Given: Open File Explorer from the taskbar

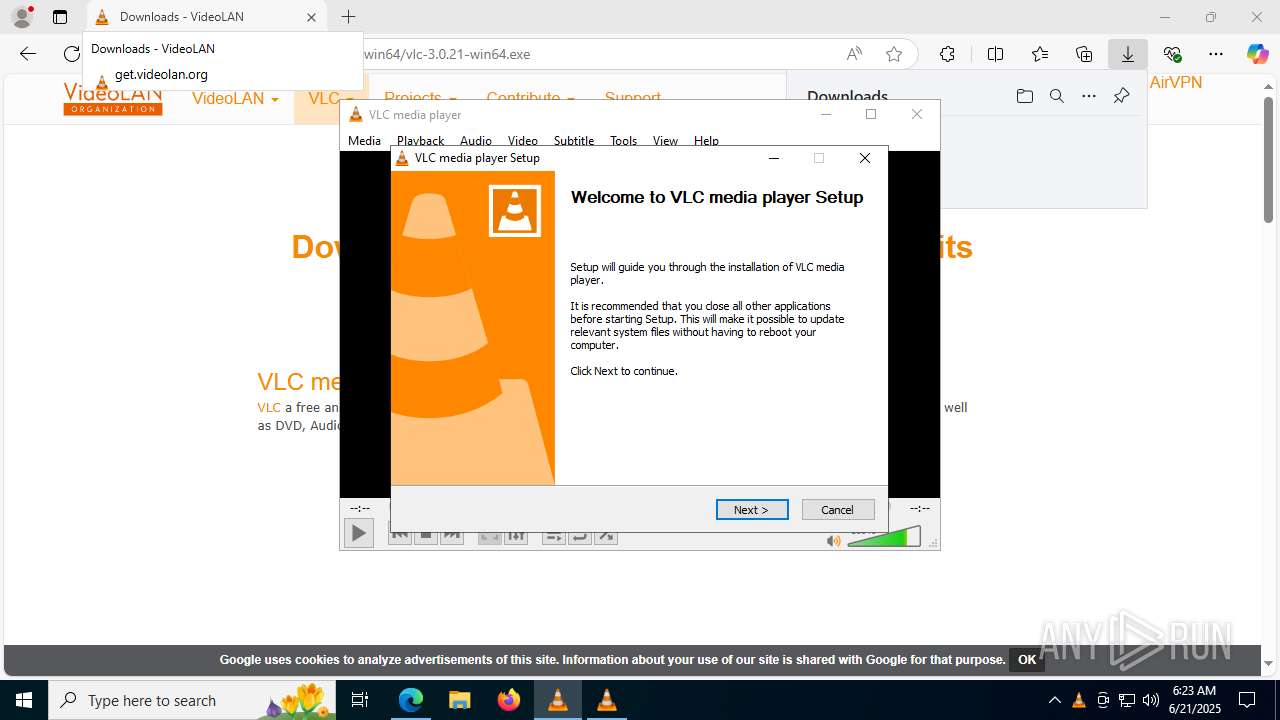Looking at the screenshot, I should click(x=459, y=700).
